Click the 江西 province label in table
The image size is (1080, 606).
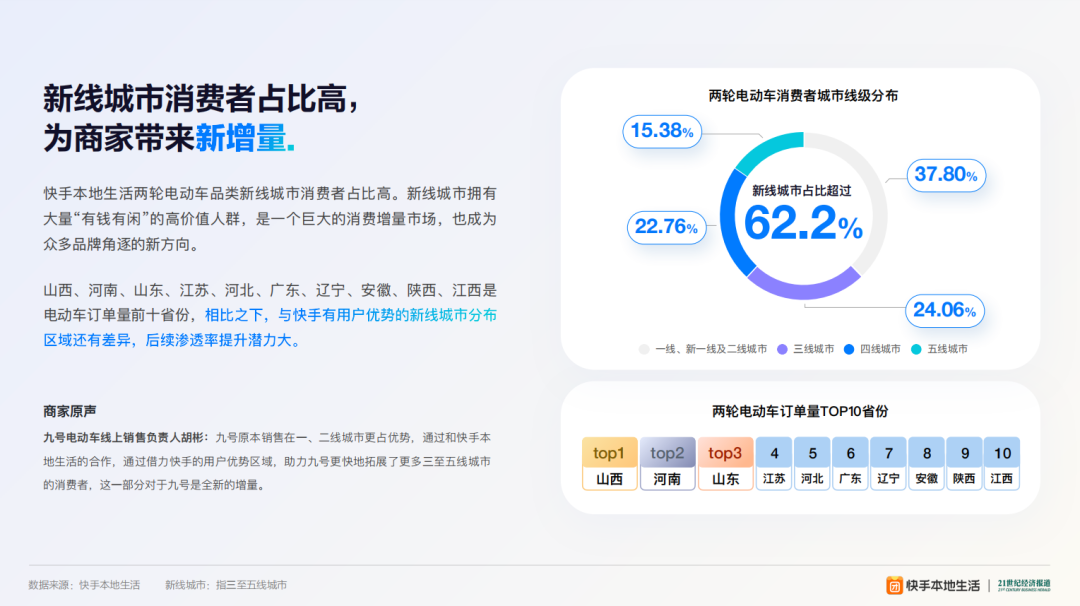click(x=1002, y=479)
